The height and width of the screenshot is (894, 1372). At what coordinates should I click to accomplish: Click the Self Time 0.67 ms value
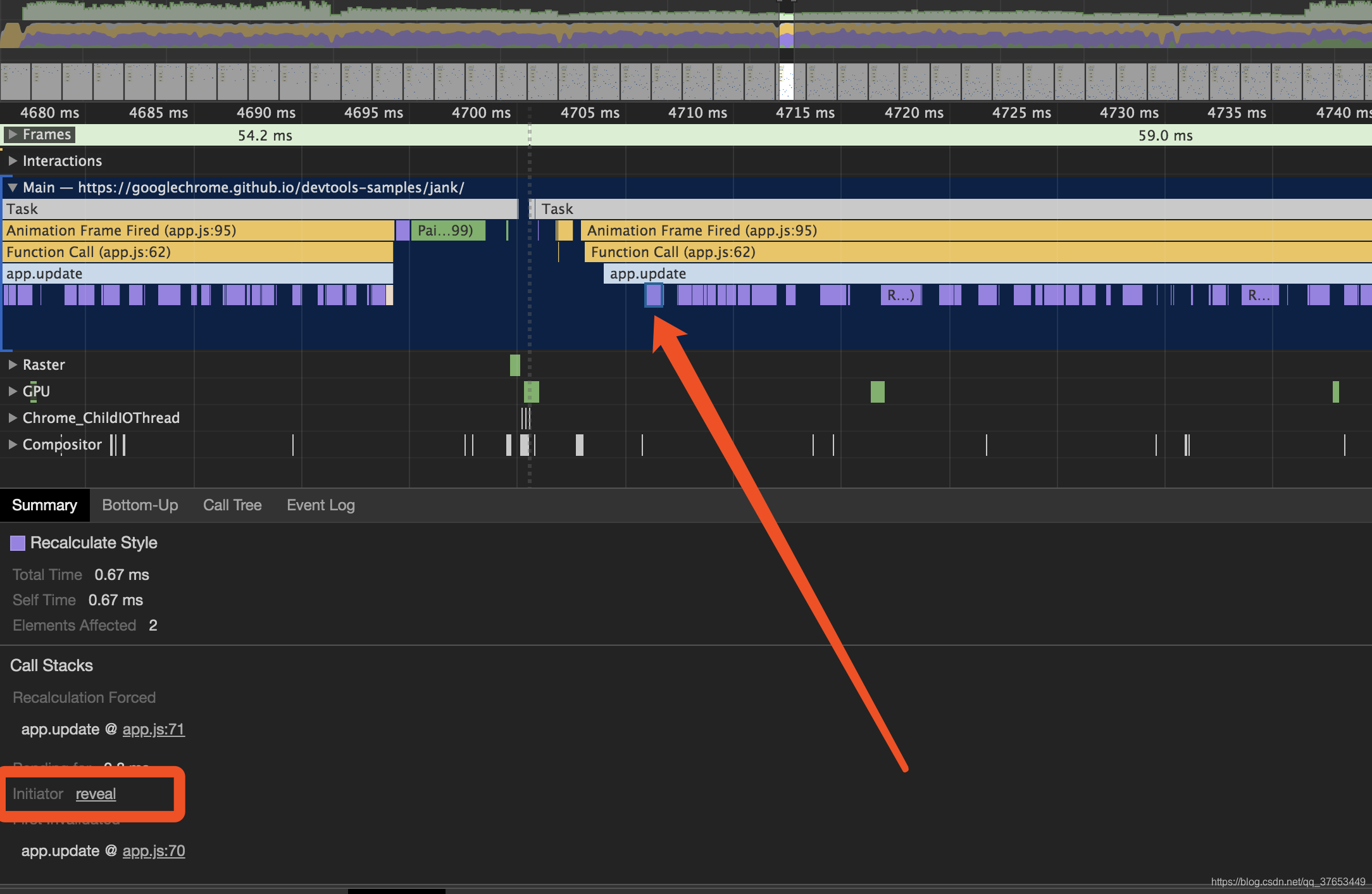pos(116,600)
